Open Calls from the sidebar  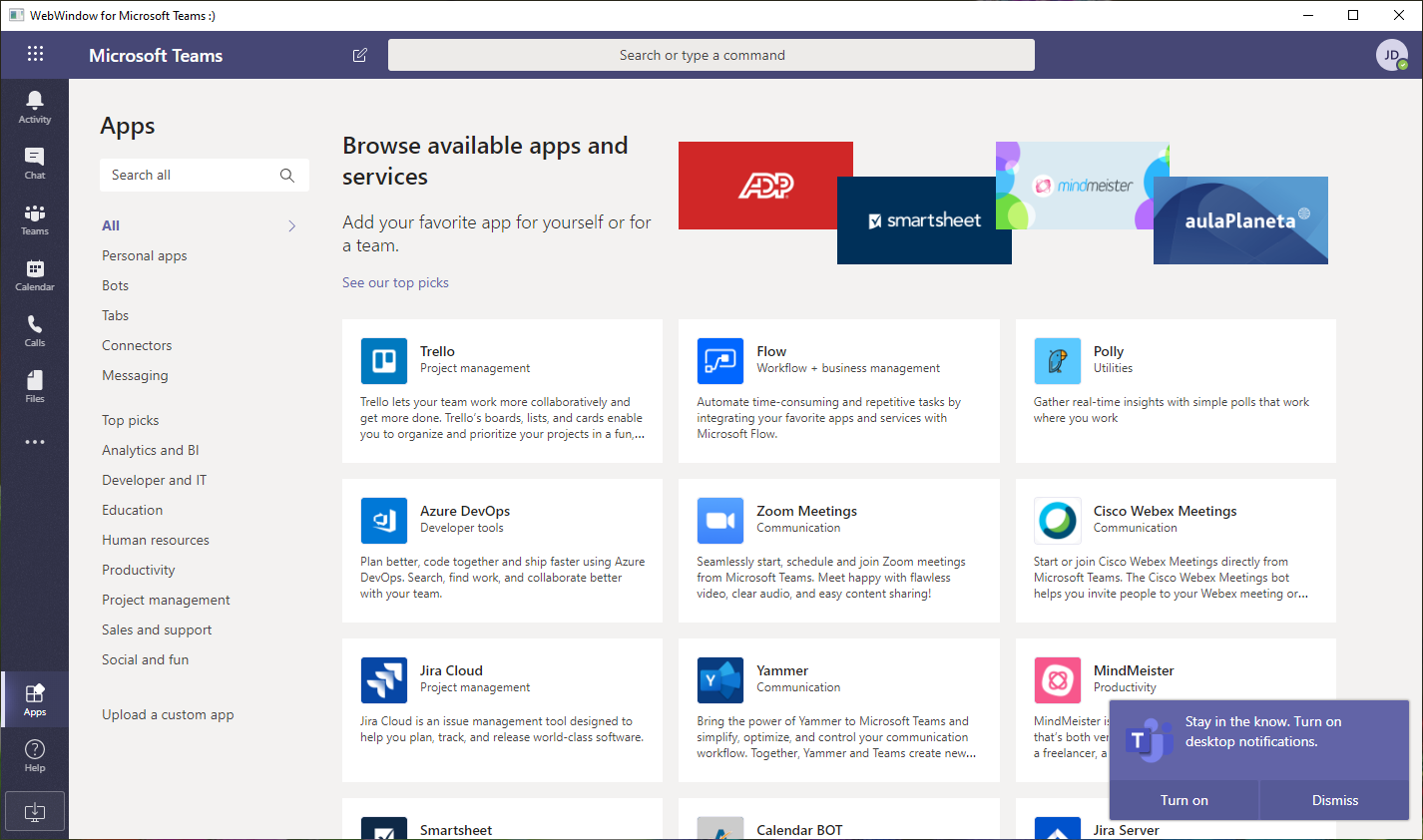35,330
